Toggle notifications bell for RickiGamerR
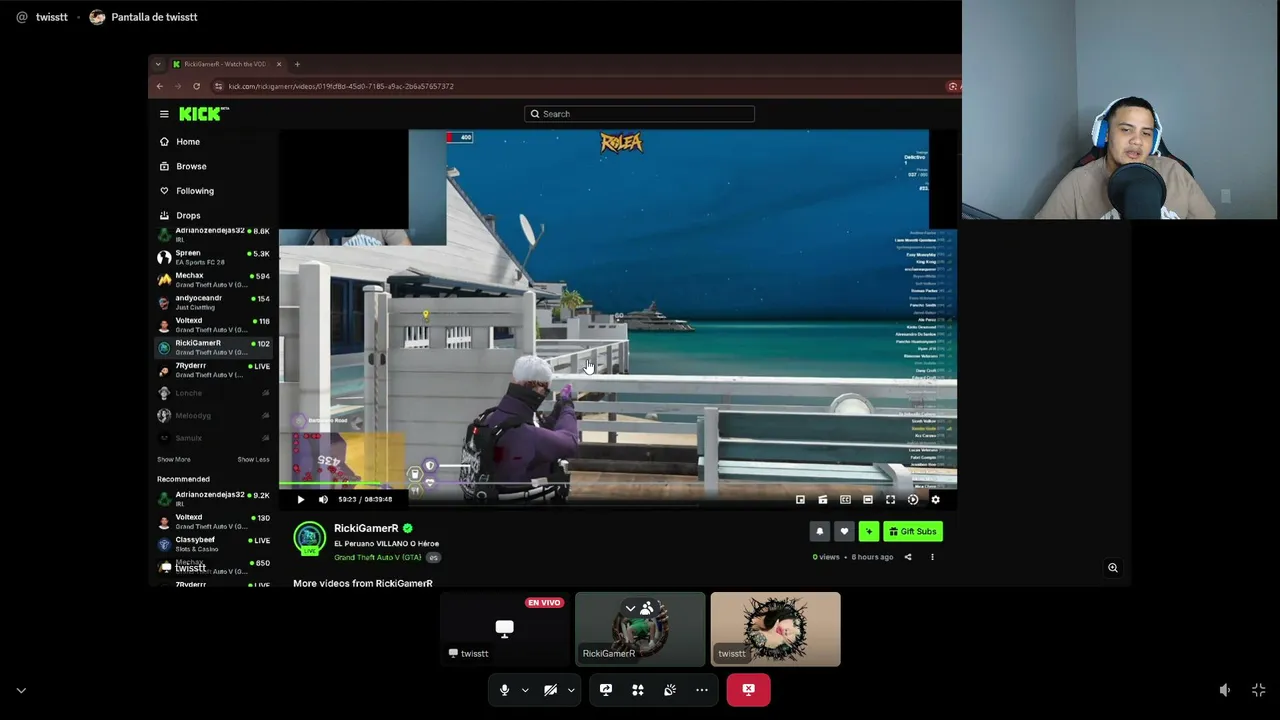This screenshot has width=1280, height=720. tap(820, 532)
